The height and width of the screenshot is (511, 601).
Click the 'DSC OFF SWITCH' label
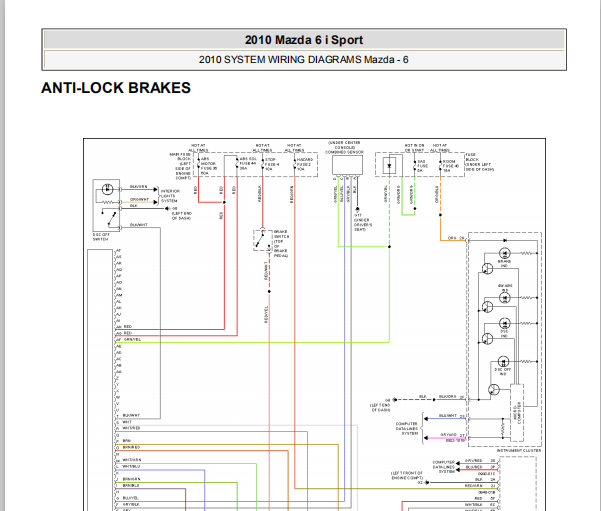[x=101, y=237]
